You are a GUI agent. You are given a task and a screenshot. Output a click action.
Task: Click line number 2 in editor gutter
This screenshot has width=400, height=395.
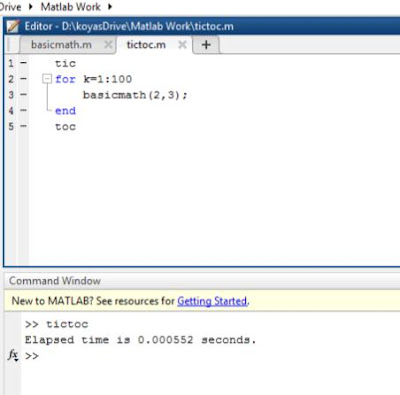click(x=11, y=79)
